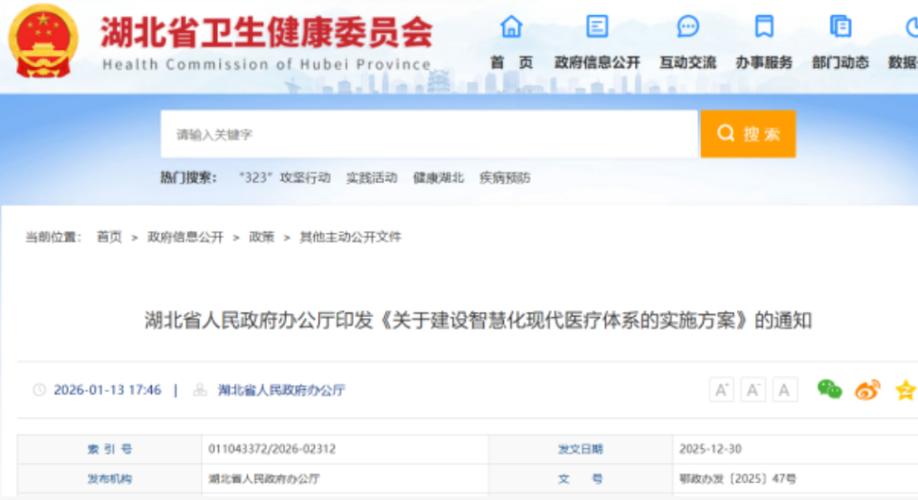Viewport: 918px width, 500px height.
Task: Open the 办事服务 menu item
Action: (x=764, y=62)
